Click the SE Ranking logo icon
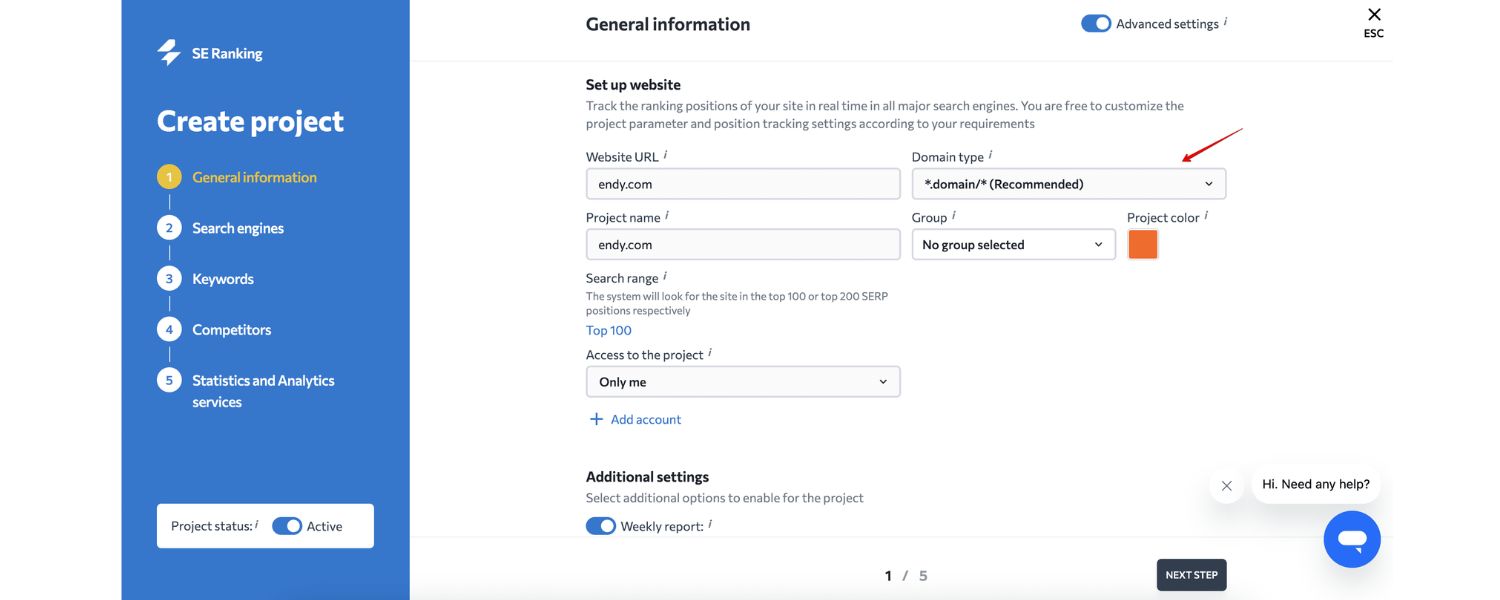The image size is (1500, 600). coord(169,53)
